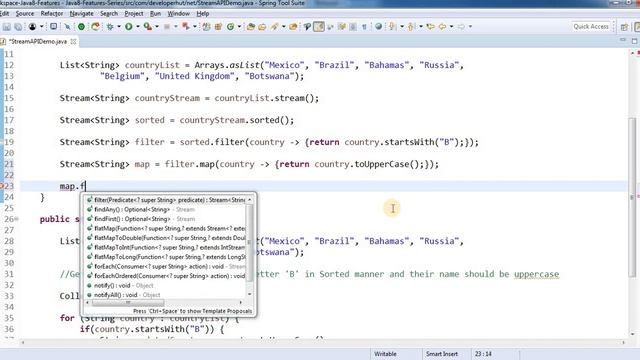Viewport: 640px width, 360px height.
Task: Select flatMap(Function) proposal in autocomplete list
Action: pyautogui.click(x=166, y=228)
